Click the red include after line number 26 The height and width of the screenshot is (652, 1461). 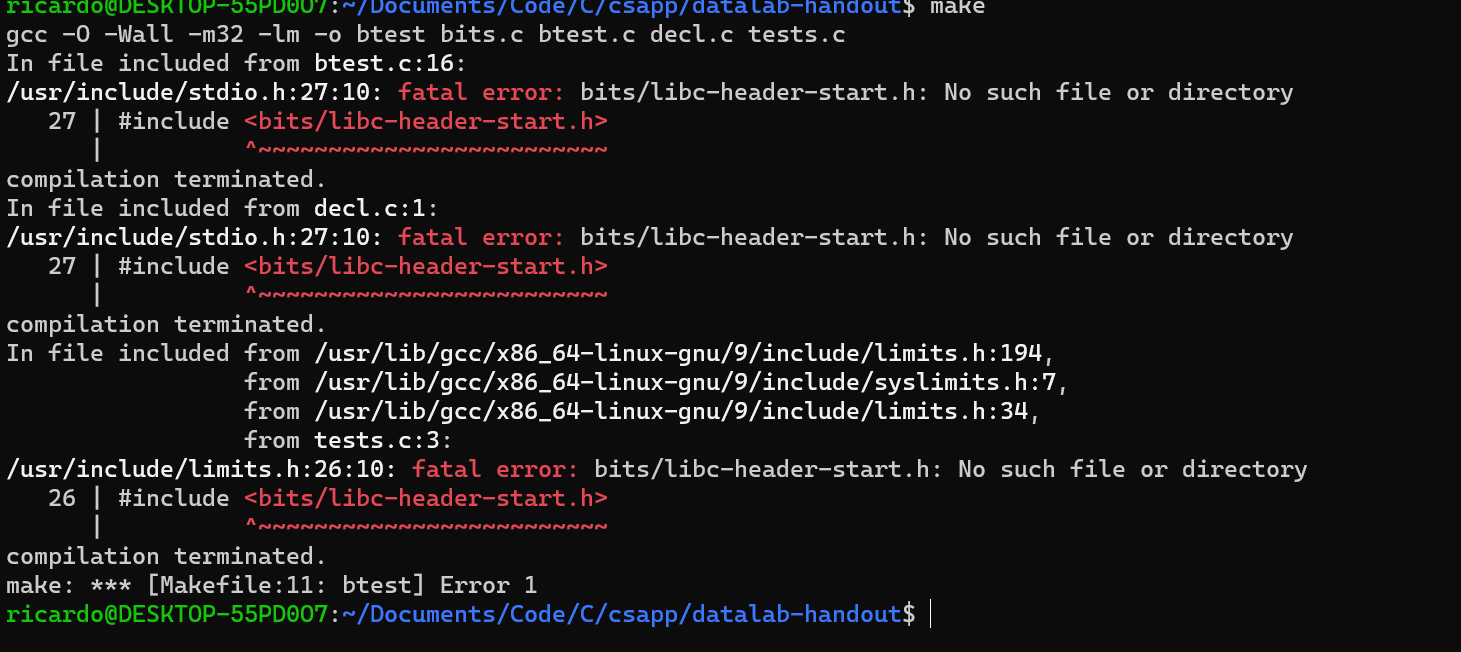coord(425,499)
